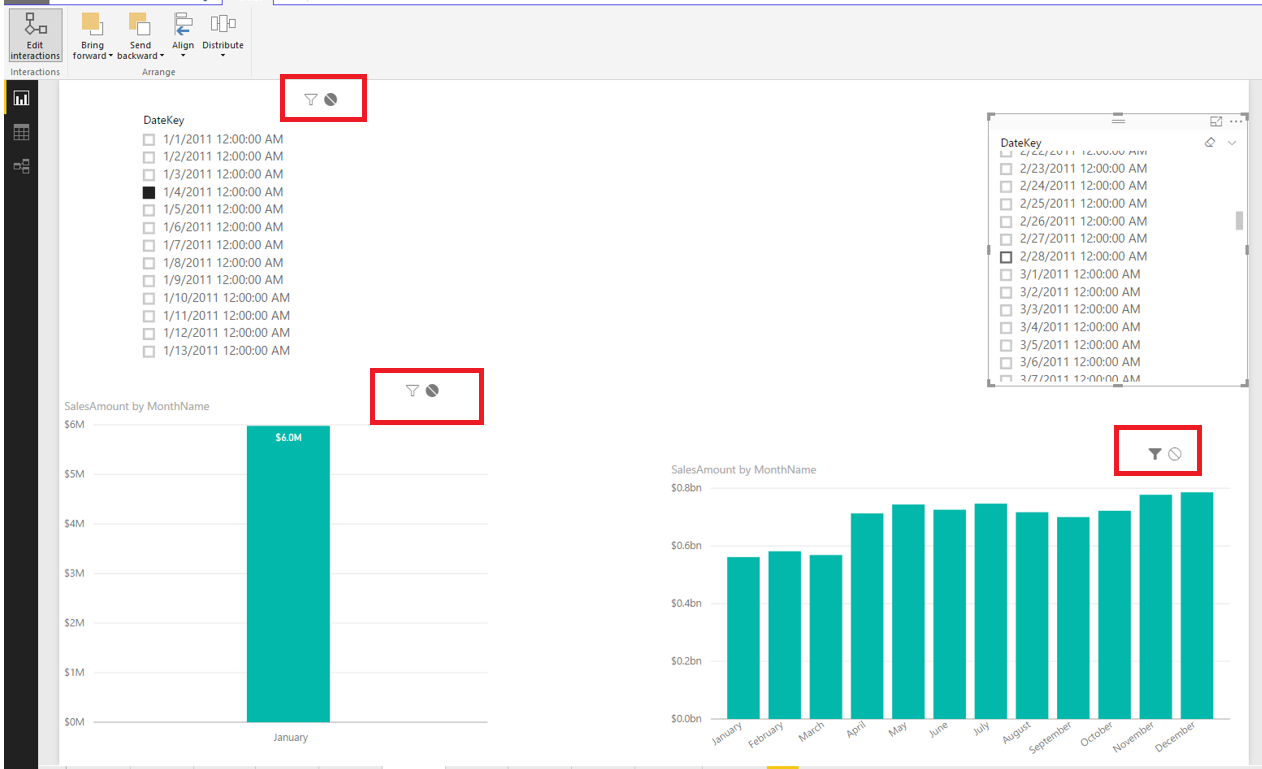Image resolution: width=1262 pixels, height=769 pixels.
Task: Check 1/9/2011 in left slicer
Action: 149,280
